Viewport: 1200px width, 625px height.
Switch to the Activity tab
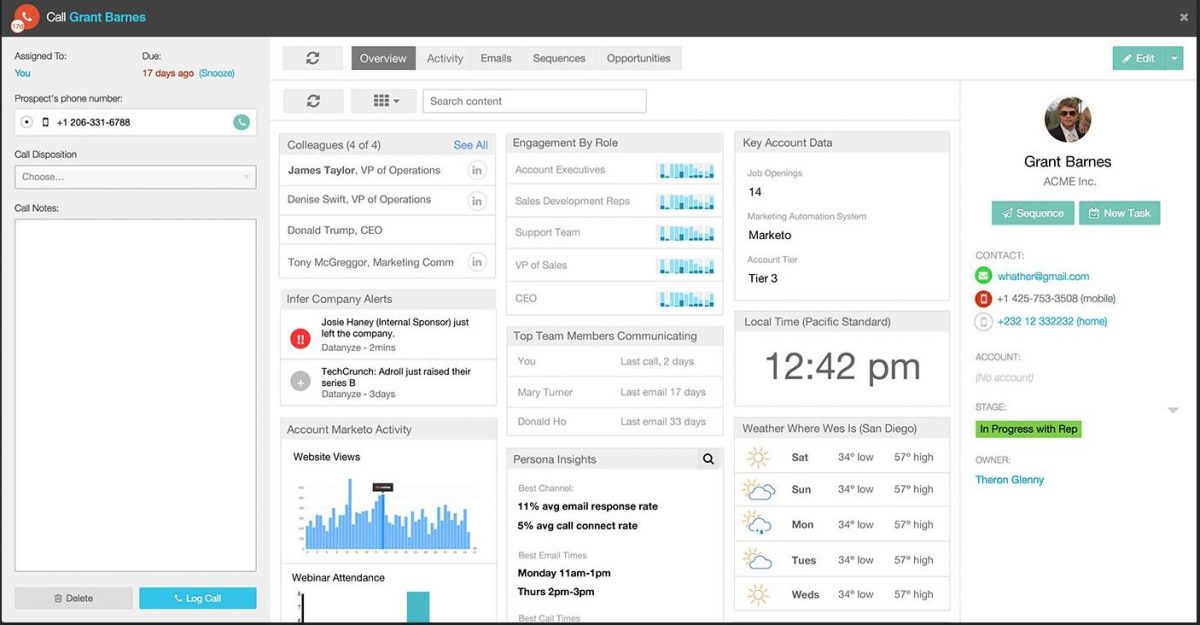[x=444, y=58]
